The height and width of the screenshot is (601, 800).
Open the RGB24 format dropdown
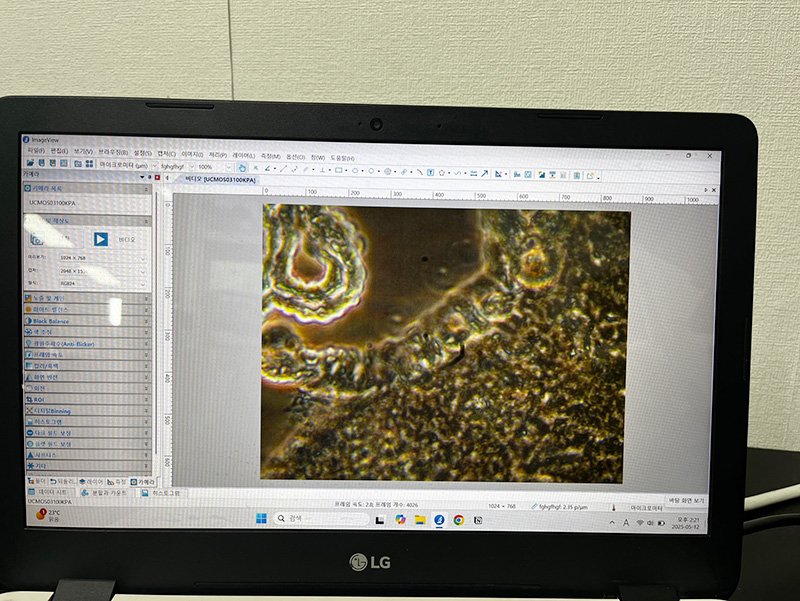click(144, 282)
